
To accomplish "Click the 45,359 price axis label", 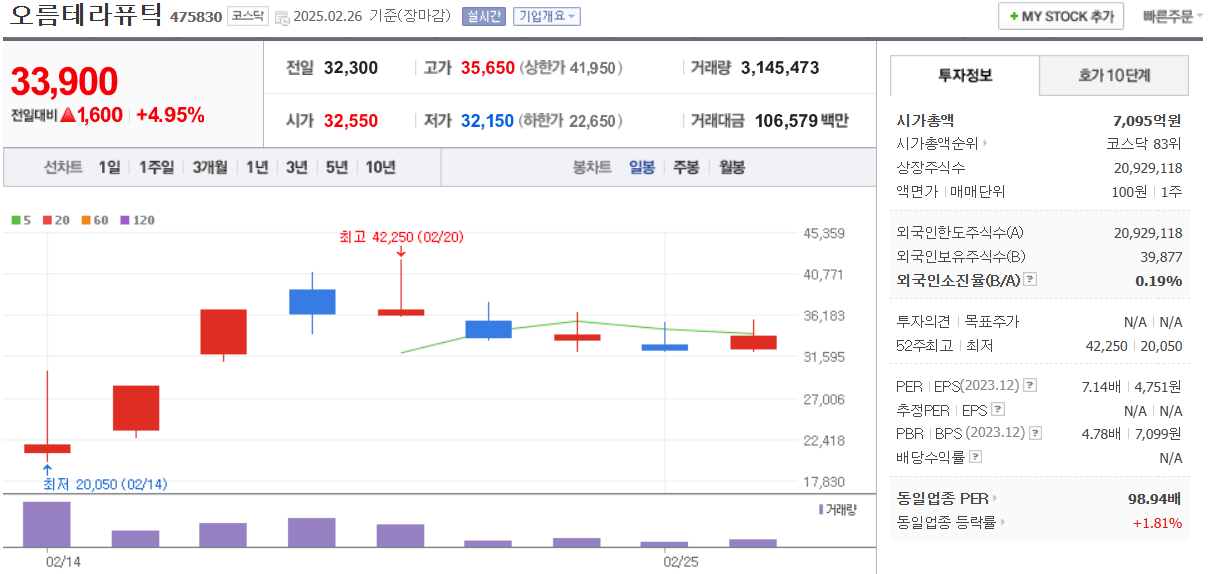I will [x=825, y=233].
